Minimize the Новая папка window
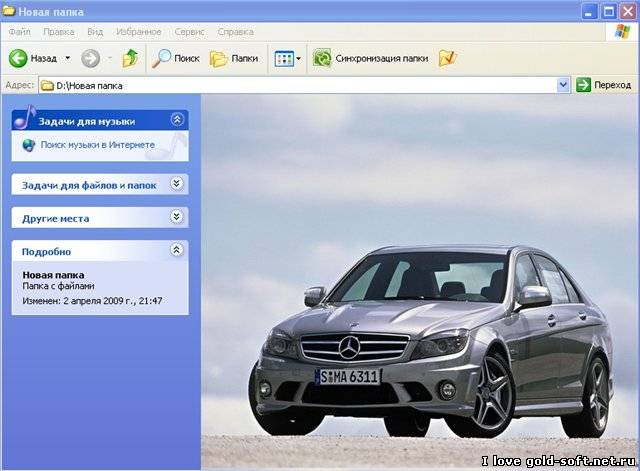640x471 pixels. pos(589,11)
